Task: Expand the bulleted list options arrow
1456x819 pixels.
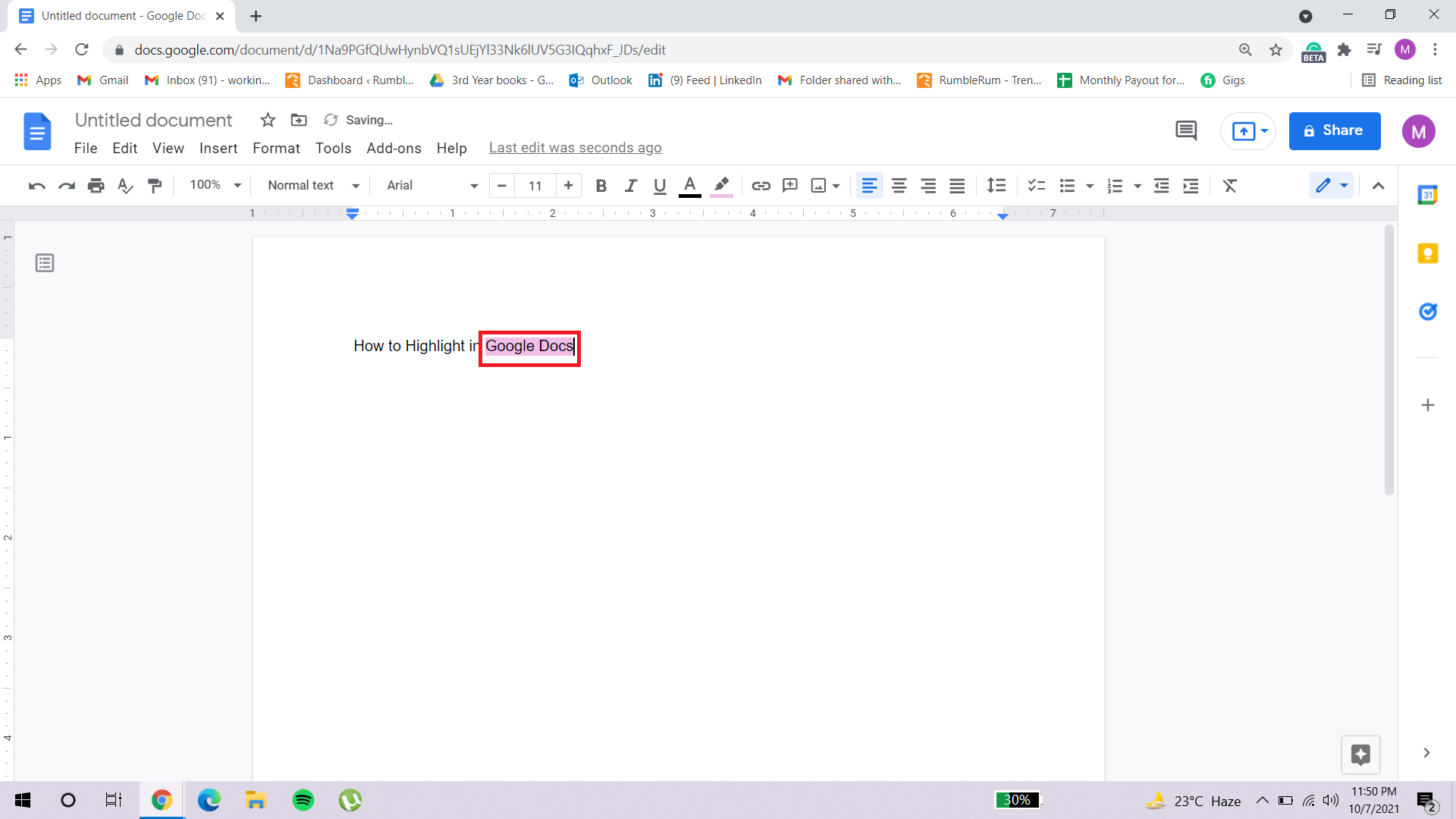Action: point(1090,186)
